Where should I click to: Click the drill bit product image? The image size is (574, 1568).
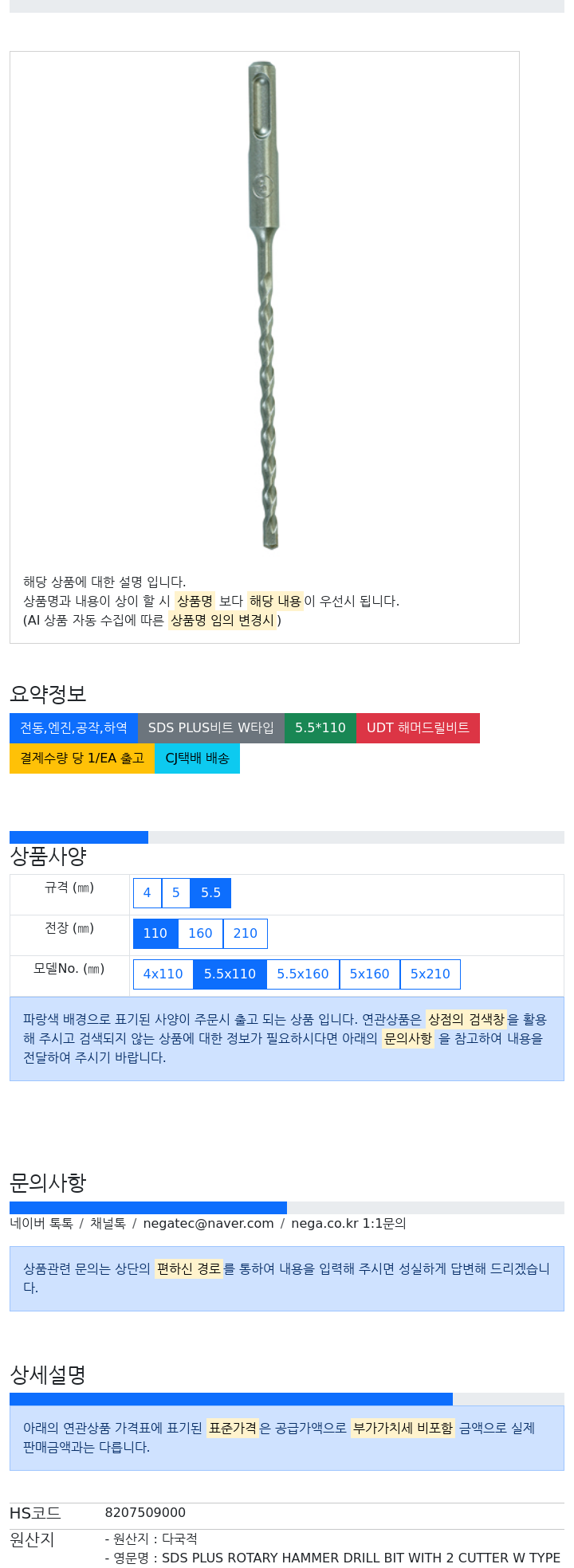[x=264, y=305]
